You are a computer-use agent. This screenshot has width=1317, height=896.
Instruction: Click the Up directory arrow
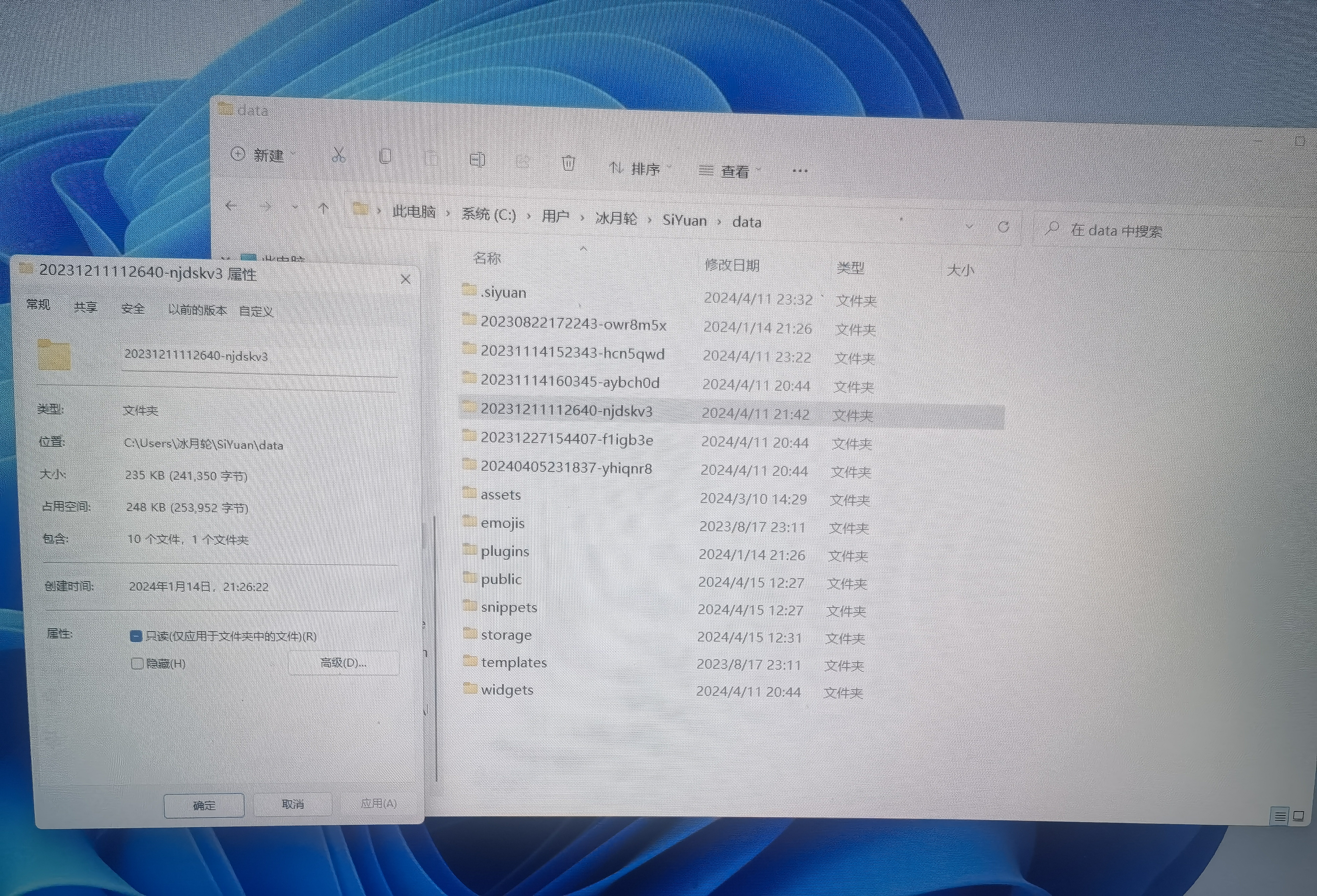coord(324,209)
